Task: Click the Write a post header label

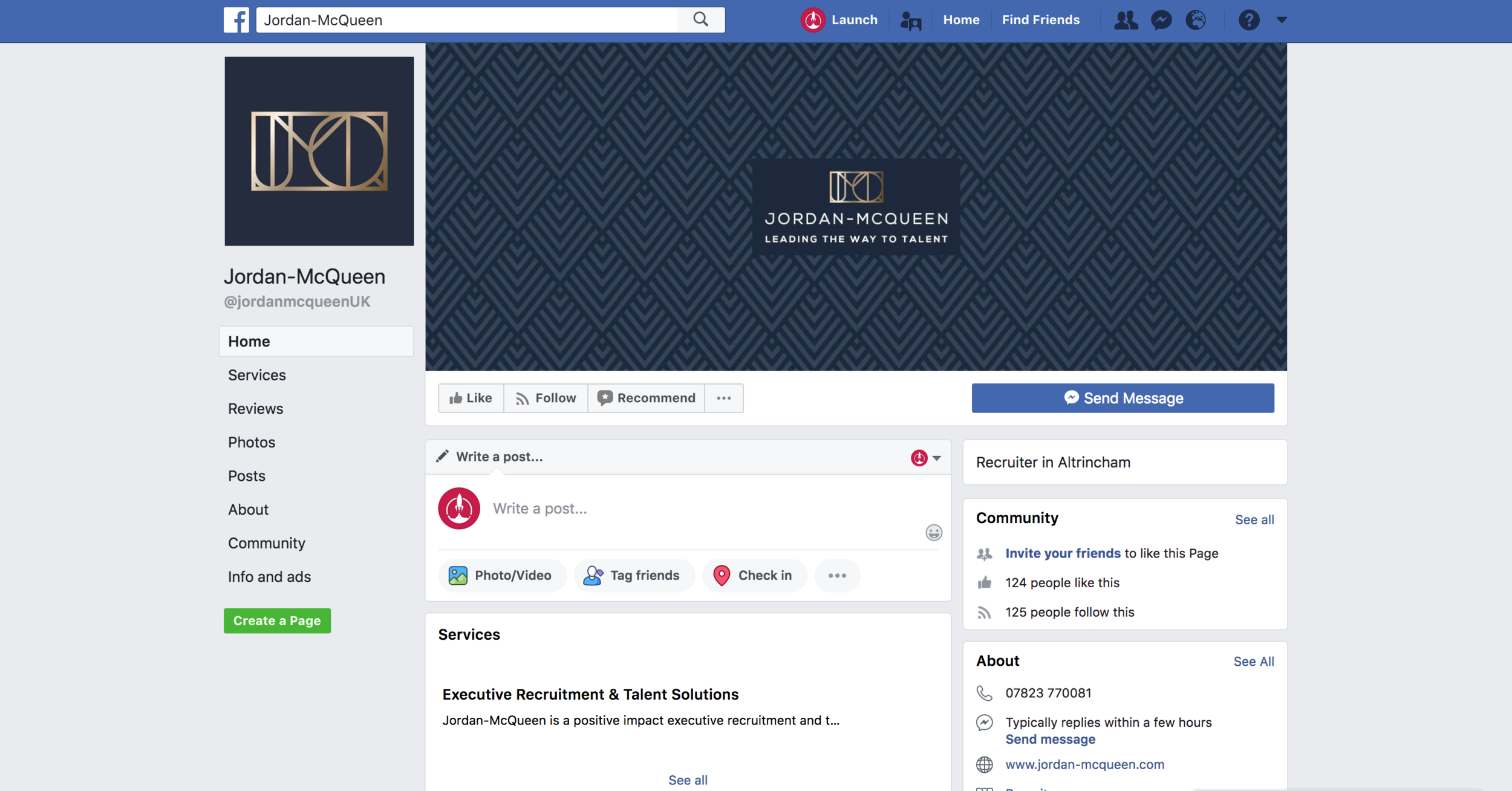Action: (500, 457)
